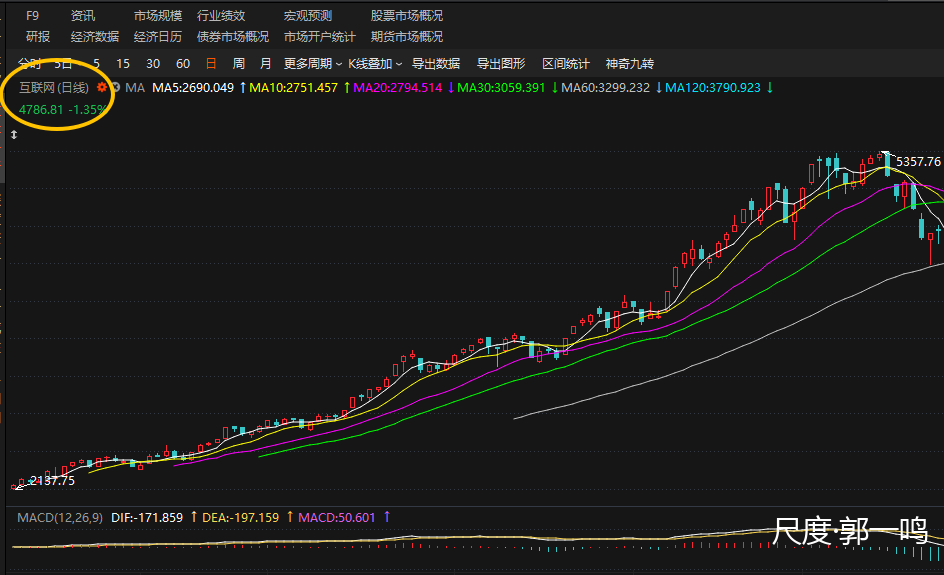944x575 pixels.
Task: Click the 导出数据 button
Action: pyautogui.click(x=435, y=63)
